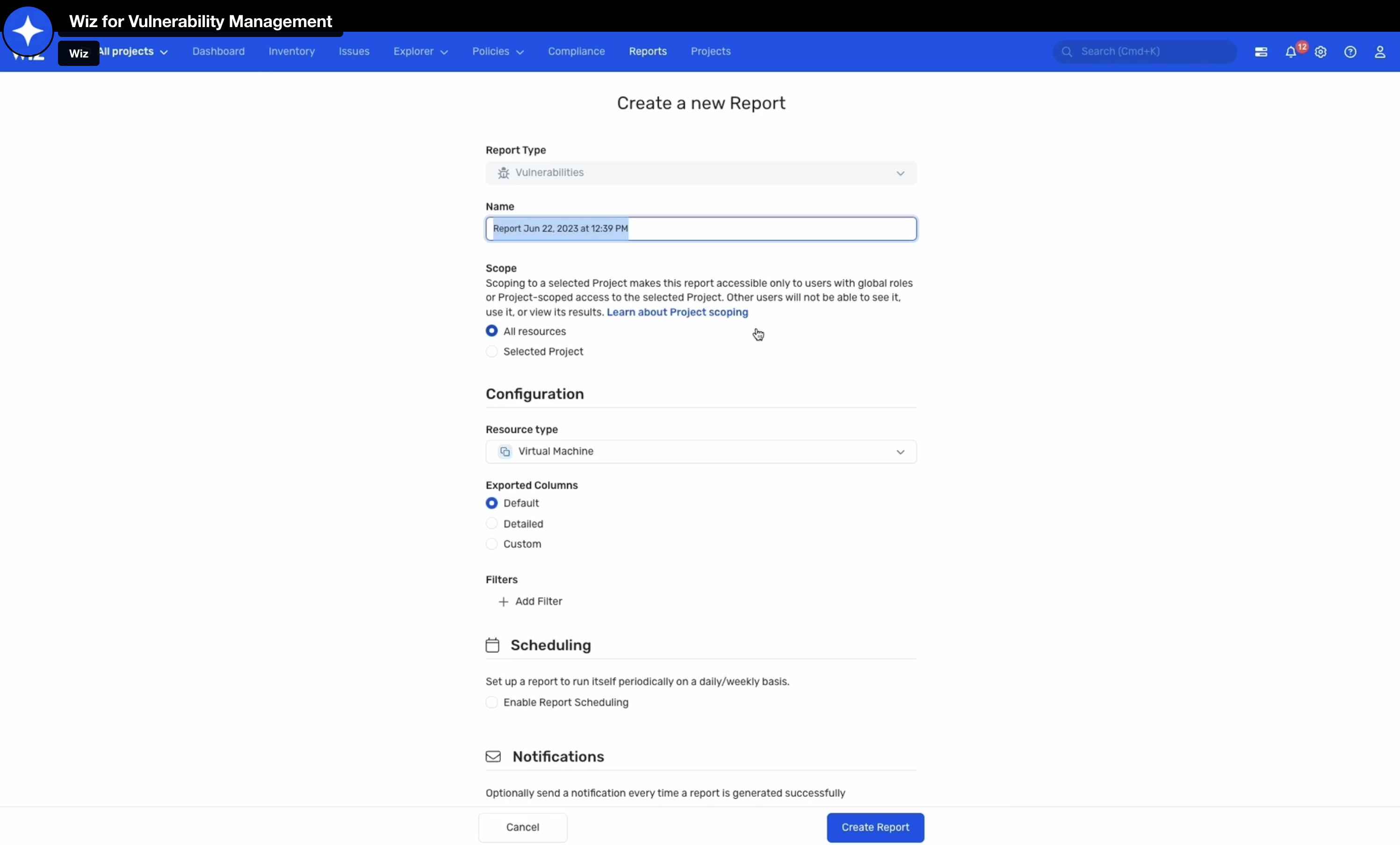Image resolution: width=1400 pixels, height=845 pixels.
Task: Click the Scheduling section heading
Action: pyautogui.click(x=550, y=645)
